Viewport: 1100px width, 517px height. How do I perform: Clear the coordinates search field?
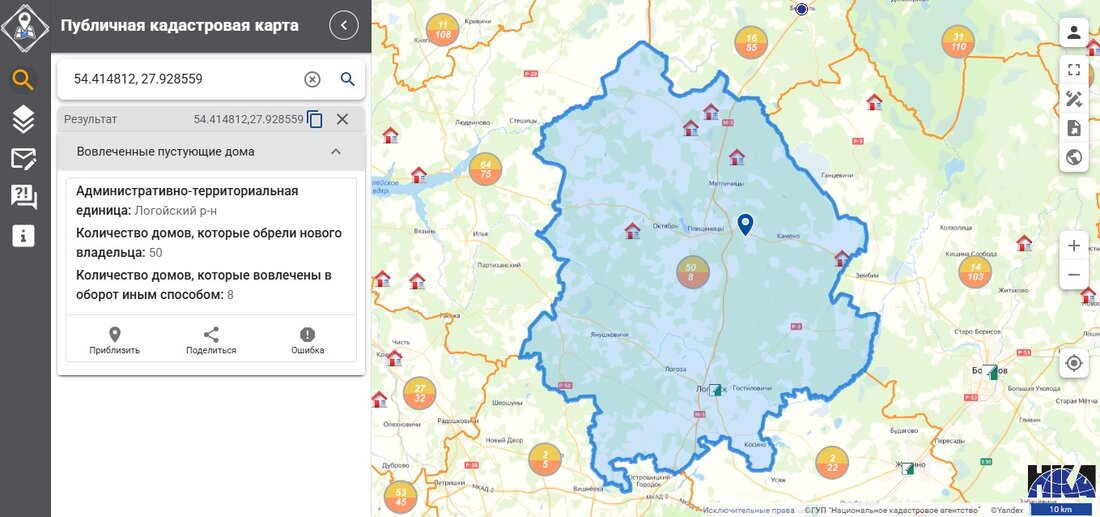312,79
